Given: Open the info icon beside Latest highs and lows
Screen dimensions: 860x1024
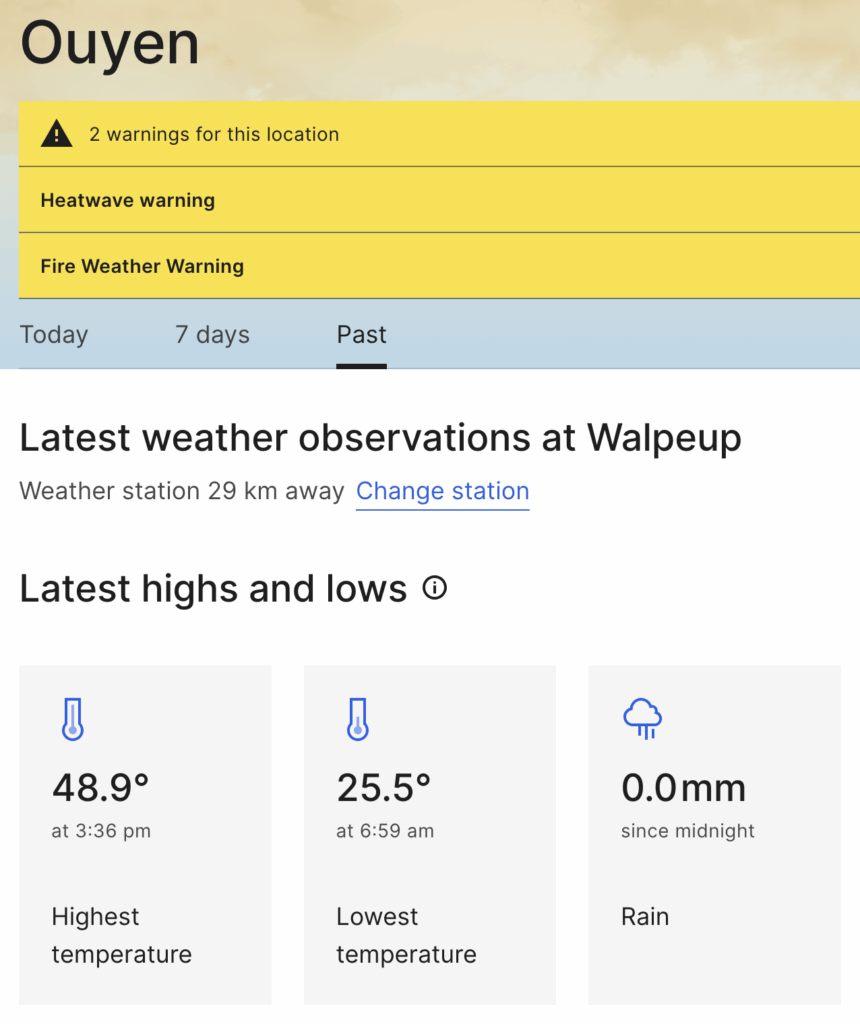Looking at the screenshot, I should 435,589.
